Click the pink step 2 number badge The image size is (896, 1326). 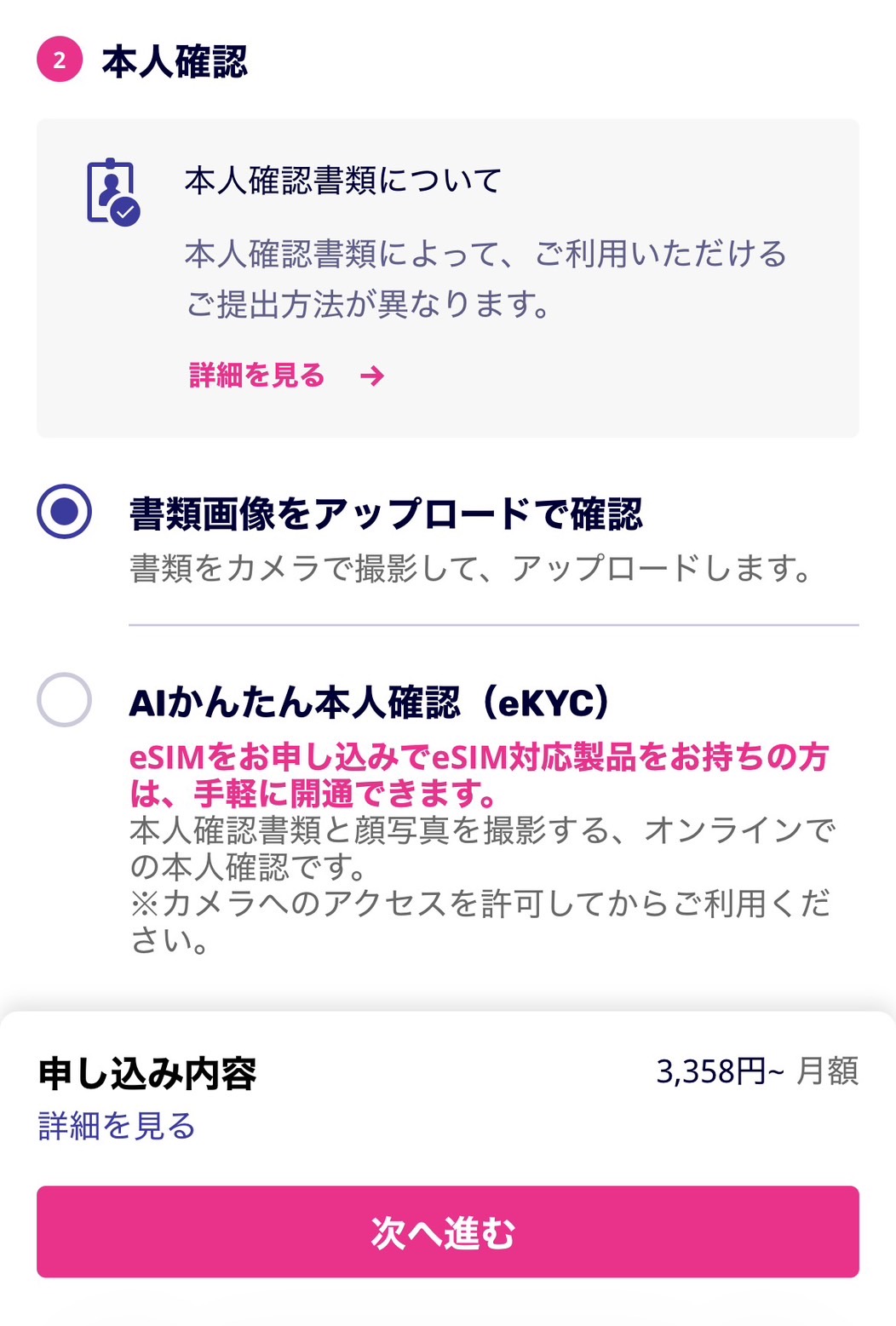60,60
